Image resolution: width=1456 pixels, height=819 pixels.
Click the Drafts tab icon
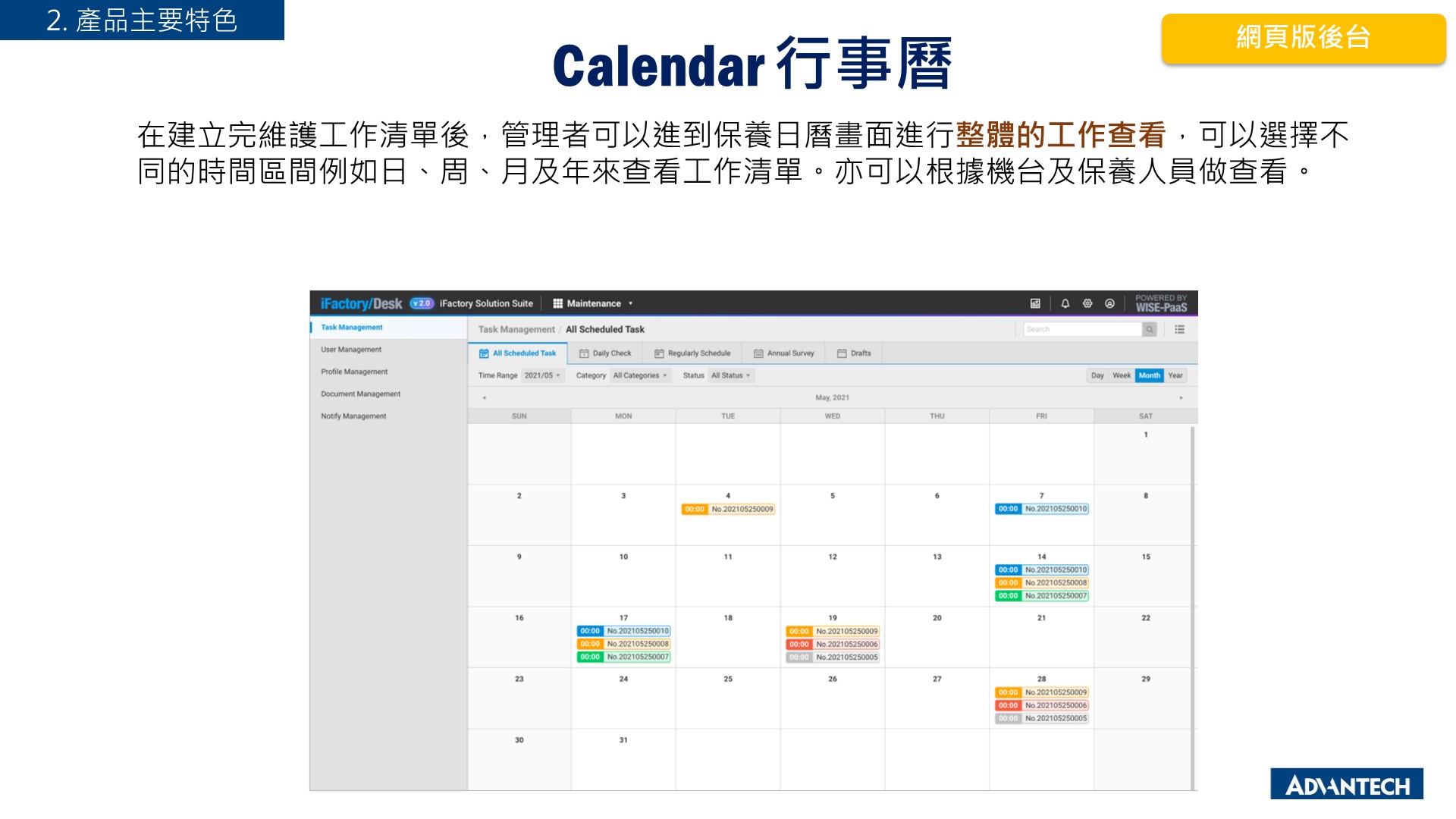click(842, 353)
